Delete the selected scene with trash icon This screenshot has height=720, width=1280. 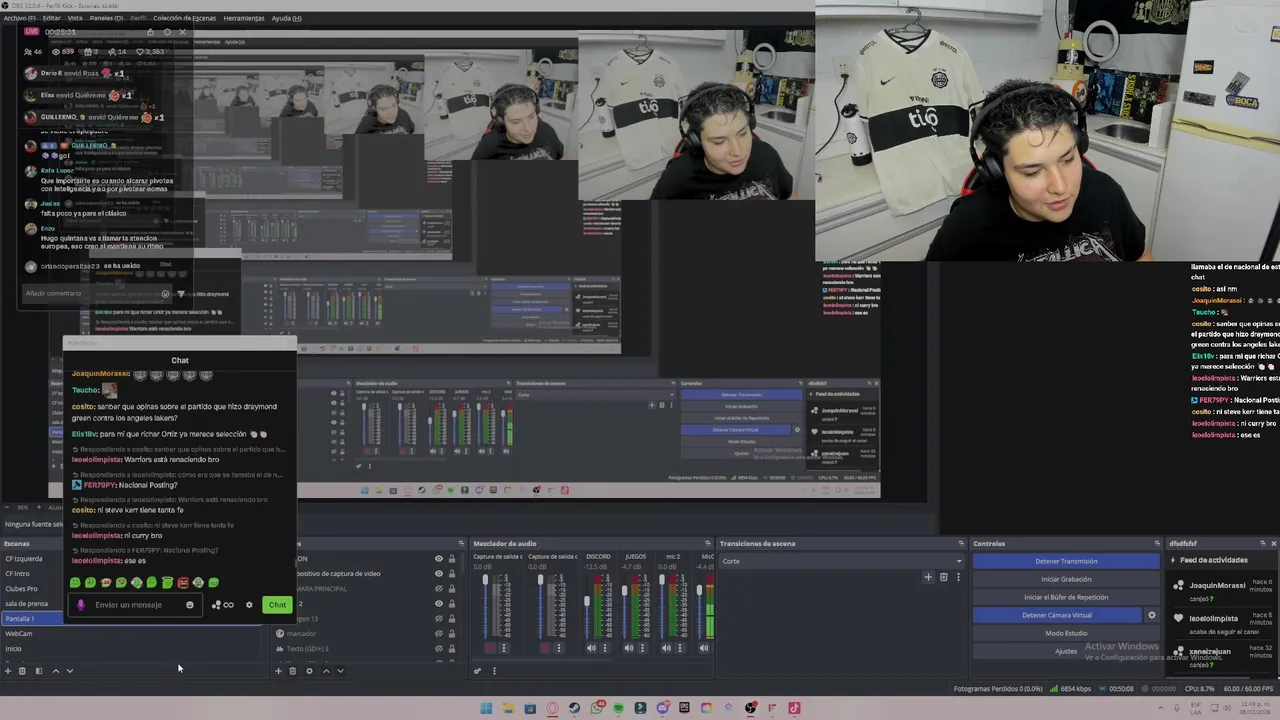[x=23, y=671]
